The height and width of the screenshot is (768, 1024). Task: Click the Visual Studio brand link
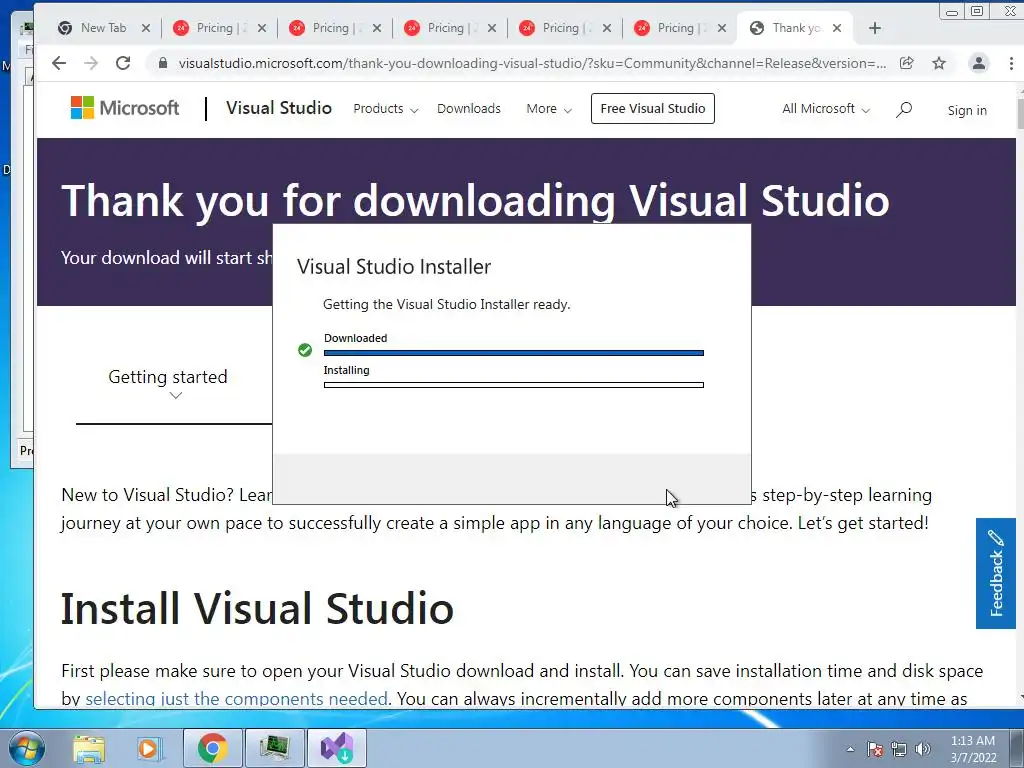[x=279, y=108]
